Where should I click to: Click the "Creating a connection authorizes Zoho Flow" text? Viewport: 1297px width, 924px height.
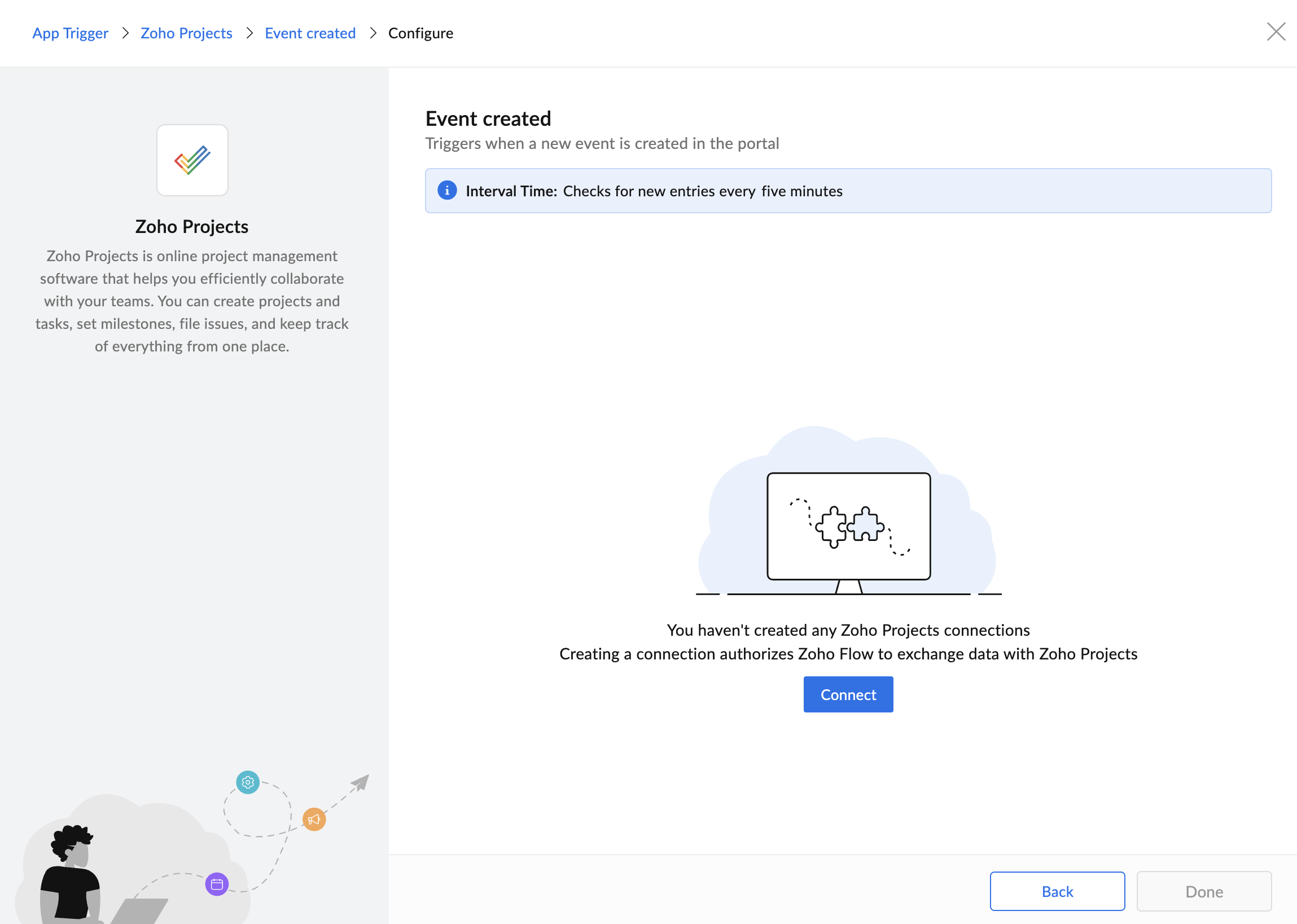point(848,654)
